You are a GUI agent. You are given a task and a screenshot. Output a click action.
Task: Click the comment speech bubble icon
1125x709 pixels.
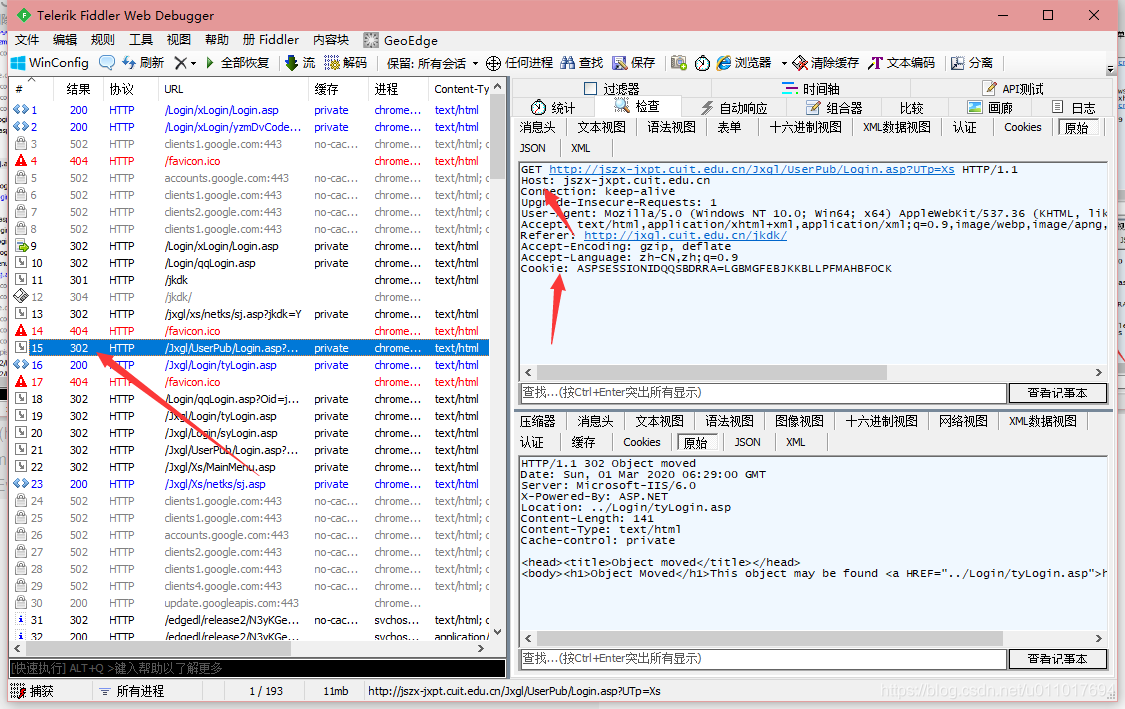tap(107, 63)
